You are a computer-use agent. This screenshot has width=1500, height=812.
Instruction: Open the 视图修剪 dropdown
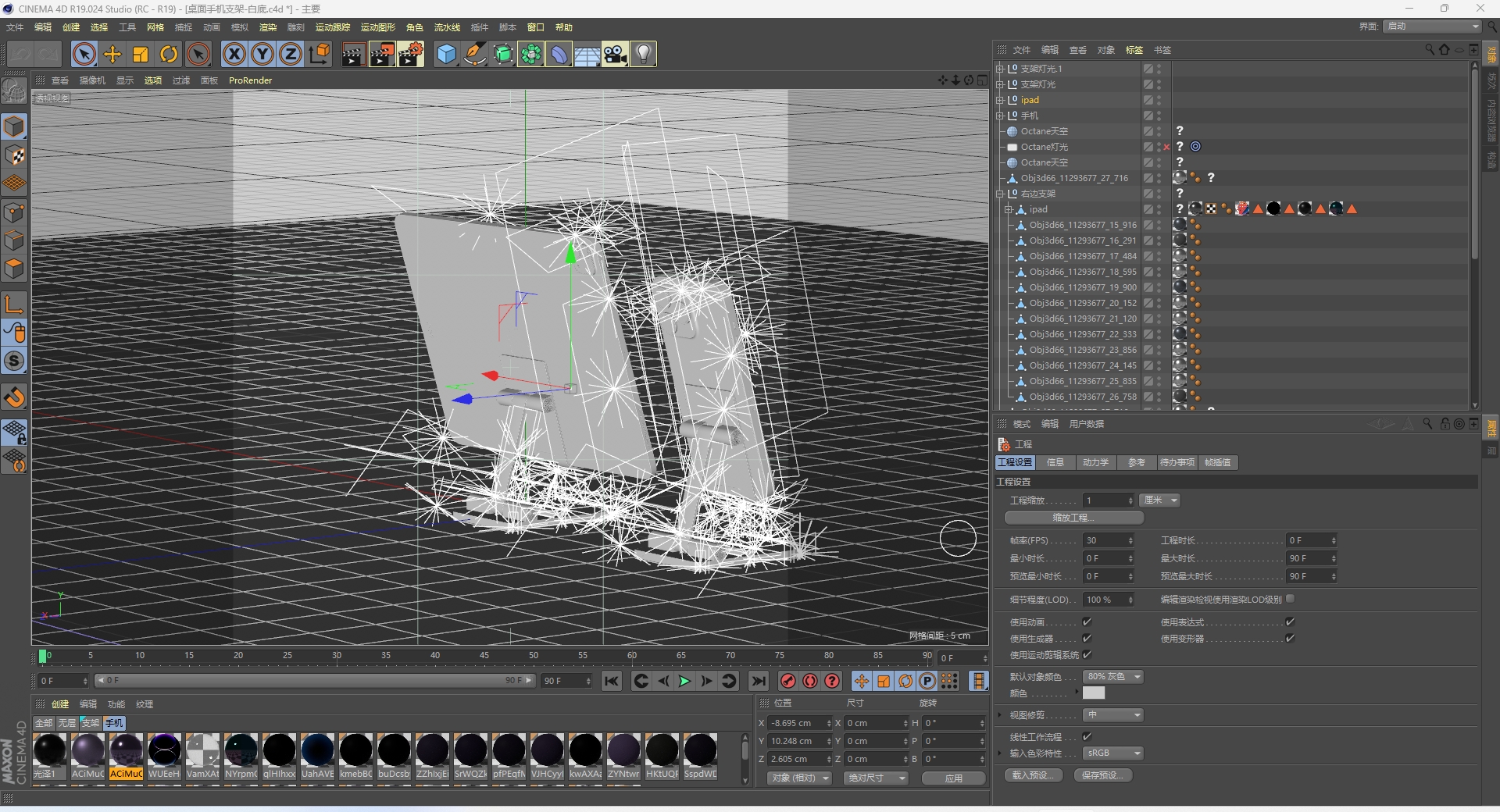coord(1113,714)
